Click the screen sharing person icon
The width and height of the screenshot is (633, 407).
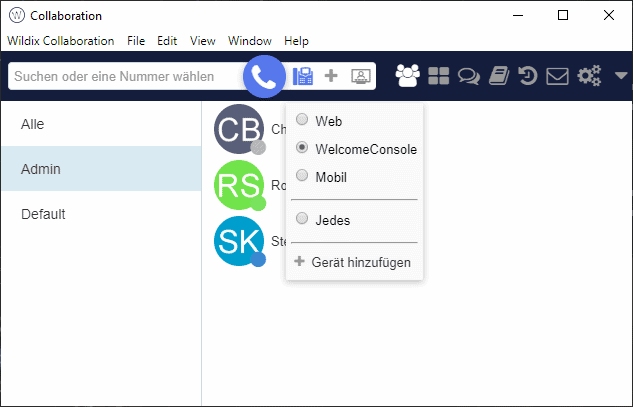point(361,76)
